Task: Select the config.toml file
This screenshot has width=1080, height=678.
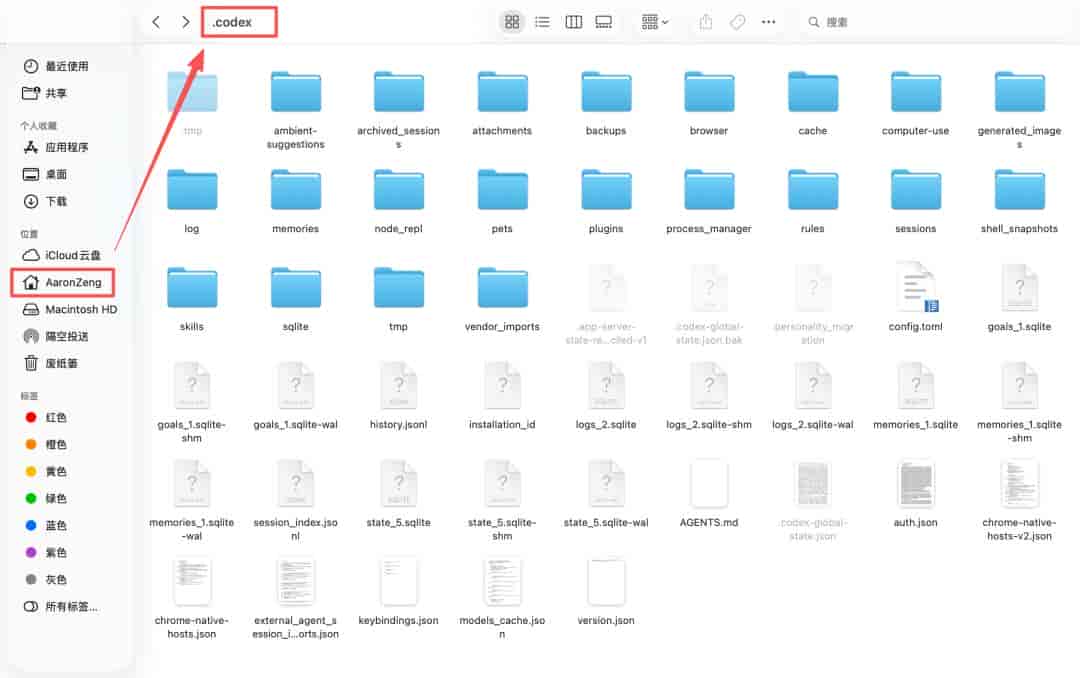Action: point(915,298)
